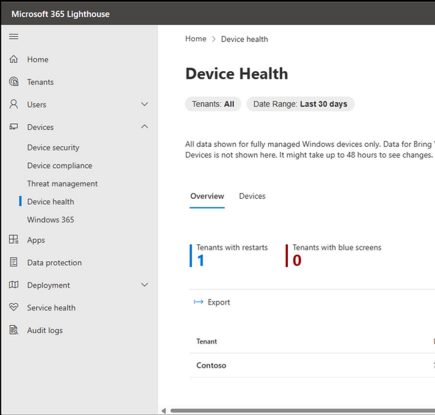This screenshot has height=415, width=435.
Task: Open Data protection in sidebar
Action: tap(54, 263)
